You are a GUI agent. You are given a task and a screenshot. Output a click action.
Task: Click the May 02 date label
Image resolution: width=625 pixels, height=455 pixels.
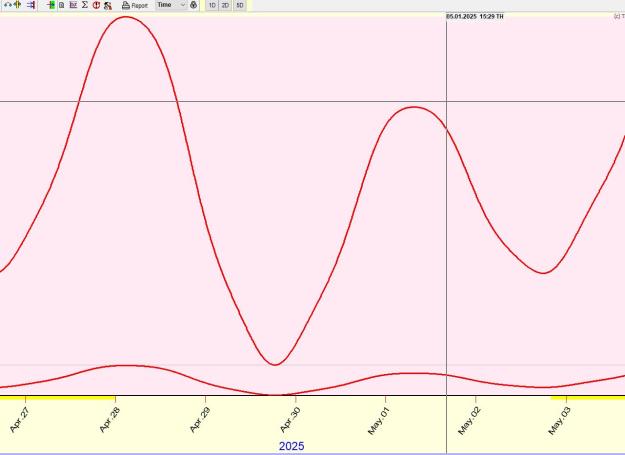(469, 421)
